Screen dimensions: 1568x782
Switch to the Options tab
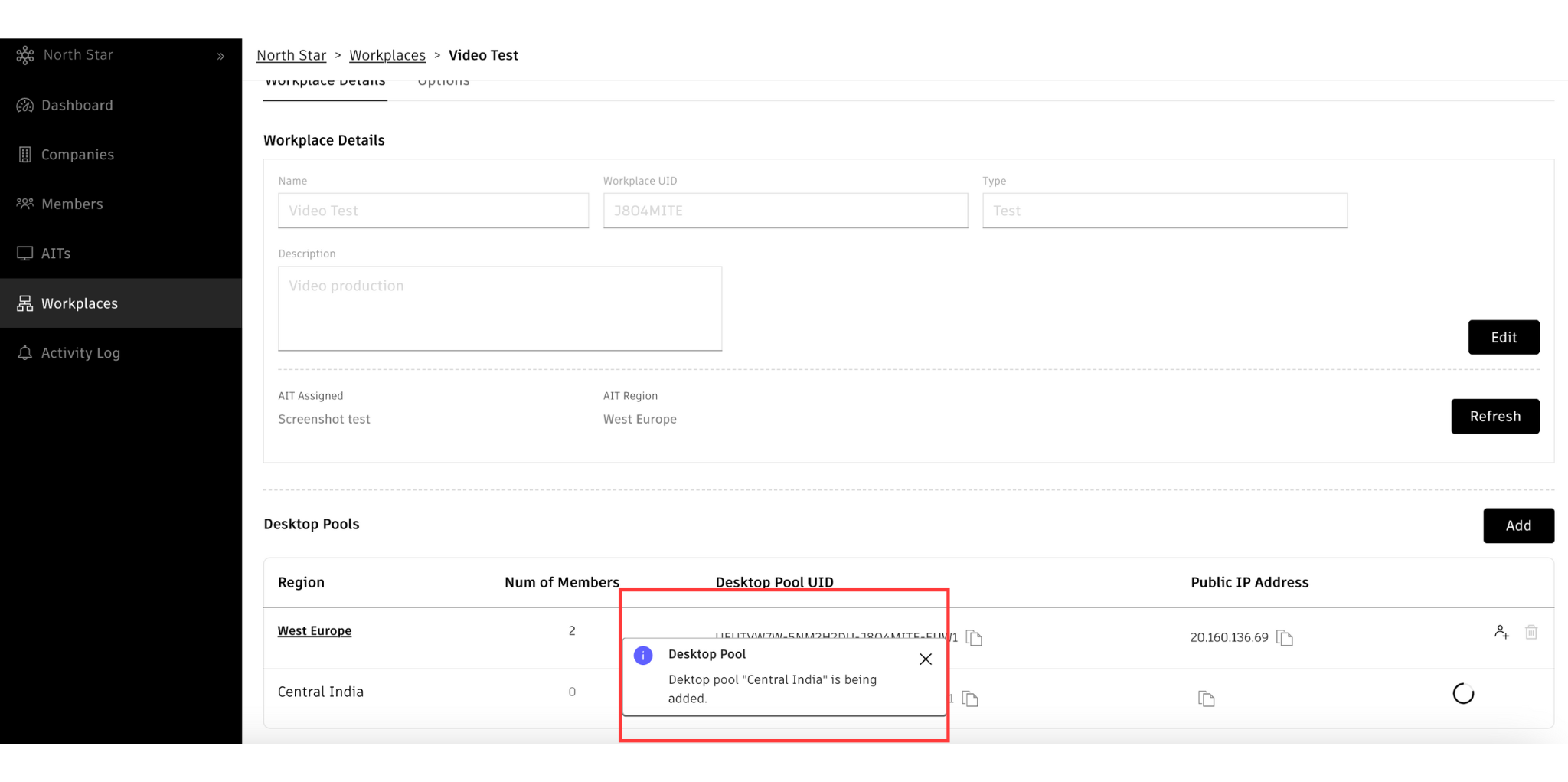(443, 83)
